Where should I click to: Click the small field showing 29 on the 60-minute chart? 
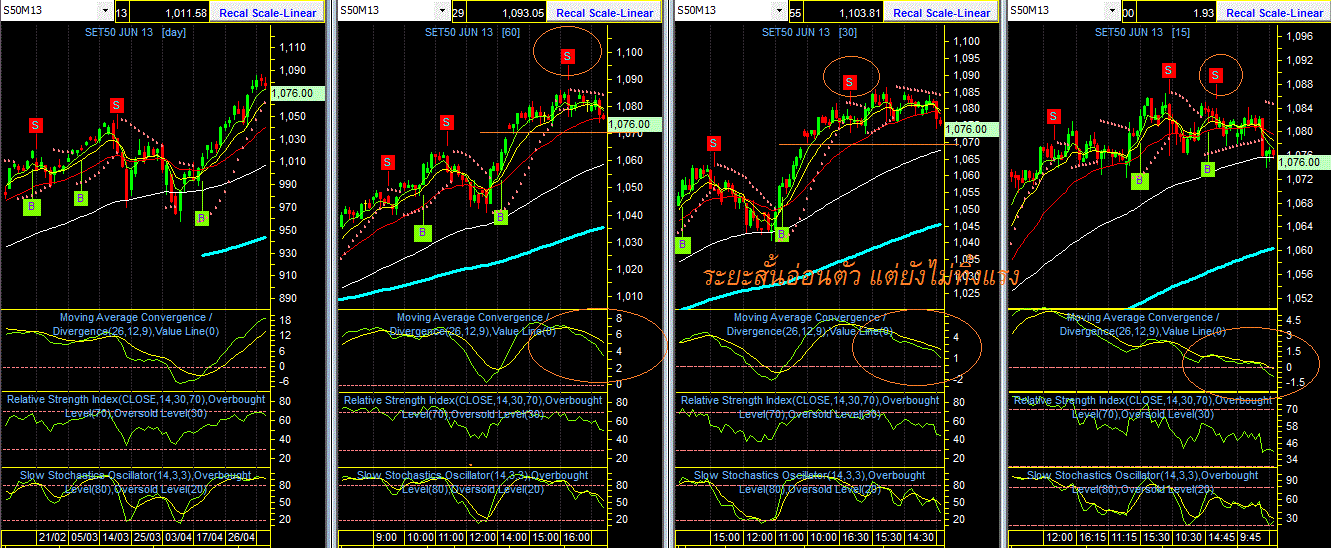coord(459,12)
